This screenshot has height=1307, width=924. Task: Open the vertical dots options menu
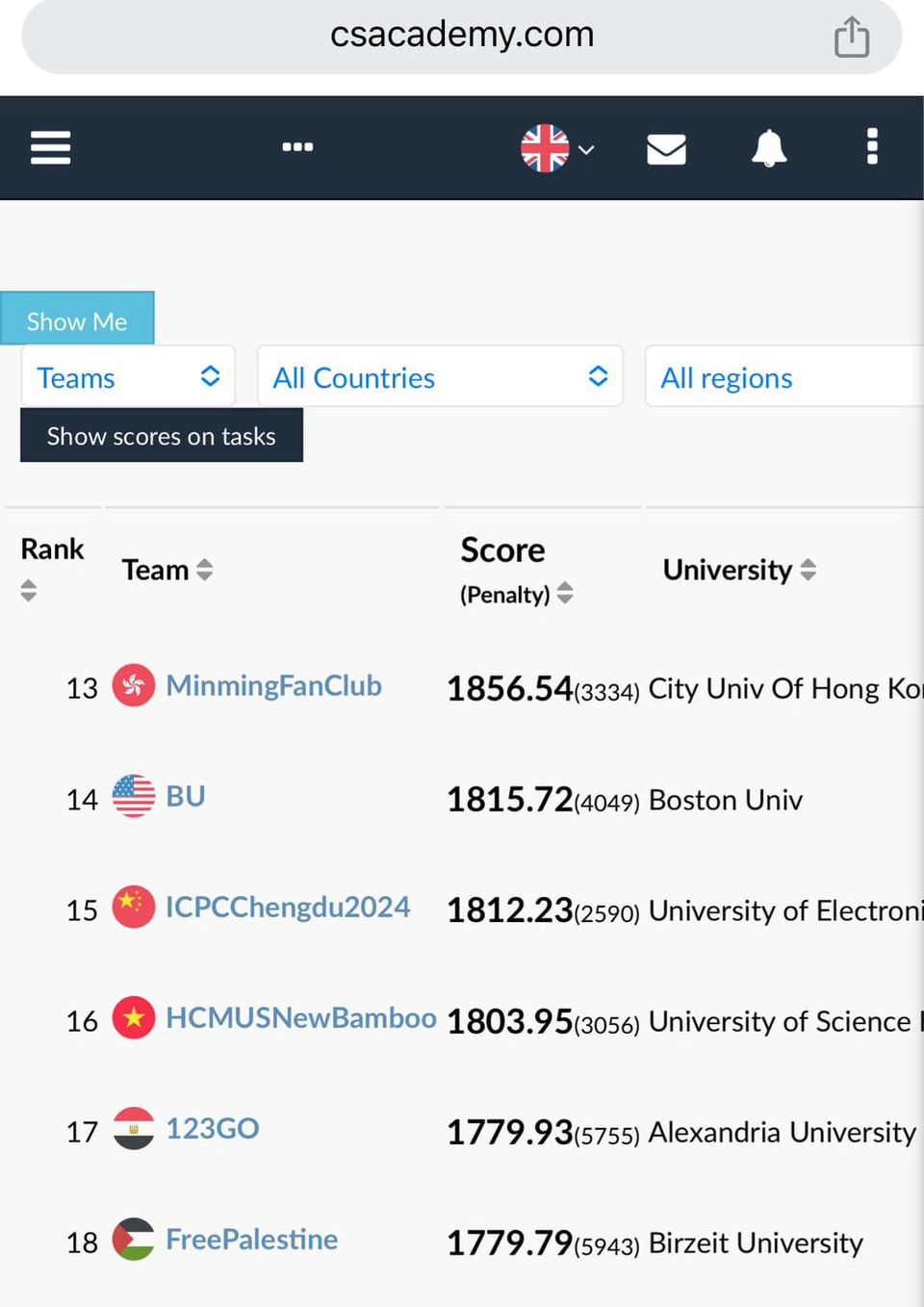[x=872, y=146]
